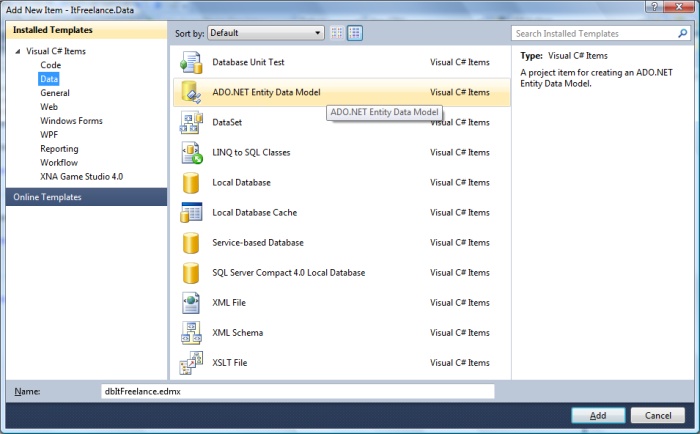Click the search magnifier icon
Viewport: 700px width, 434px height.
coord(683,33)
